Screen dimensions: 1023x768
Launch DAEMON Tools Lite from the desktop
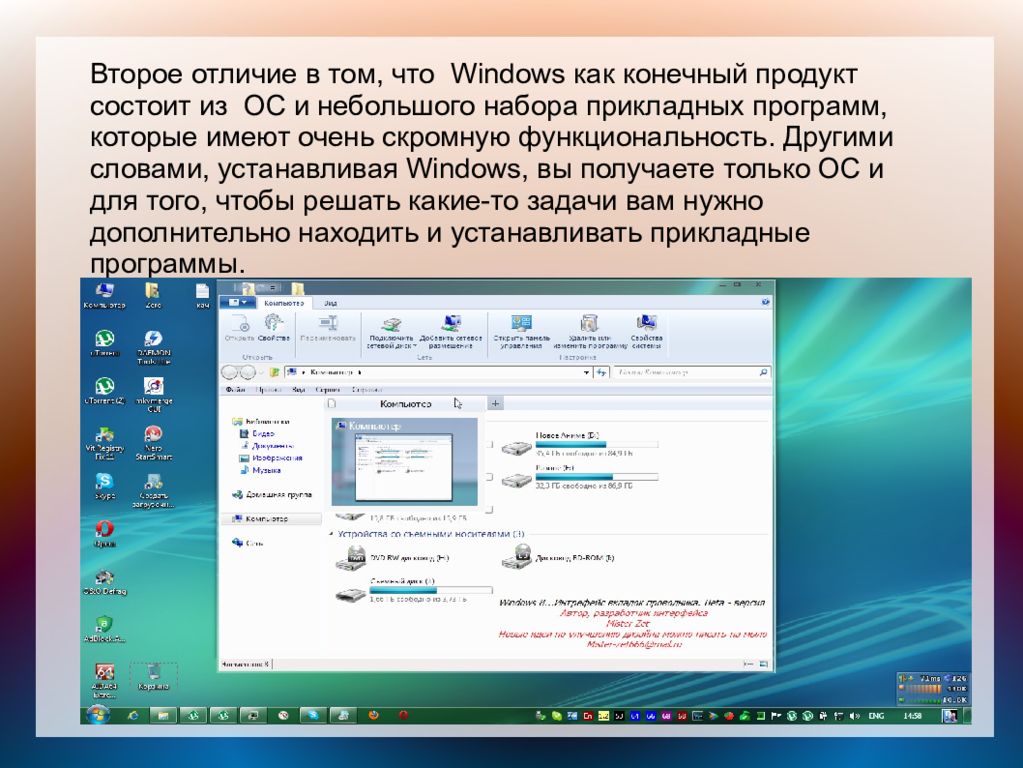click(153, 348)
